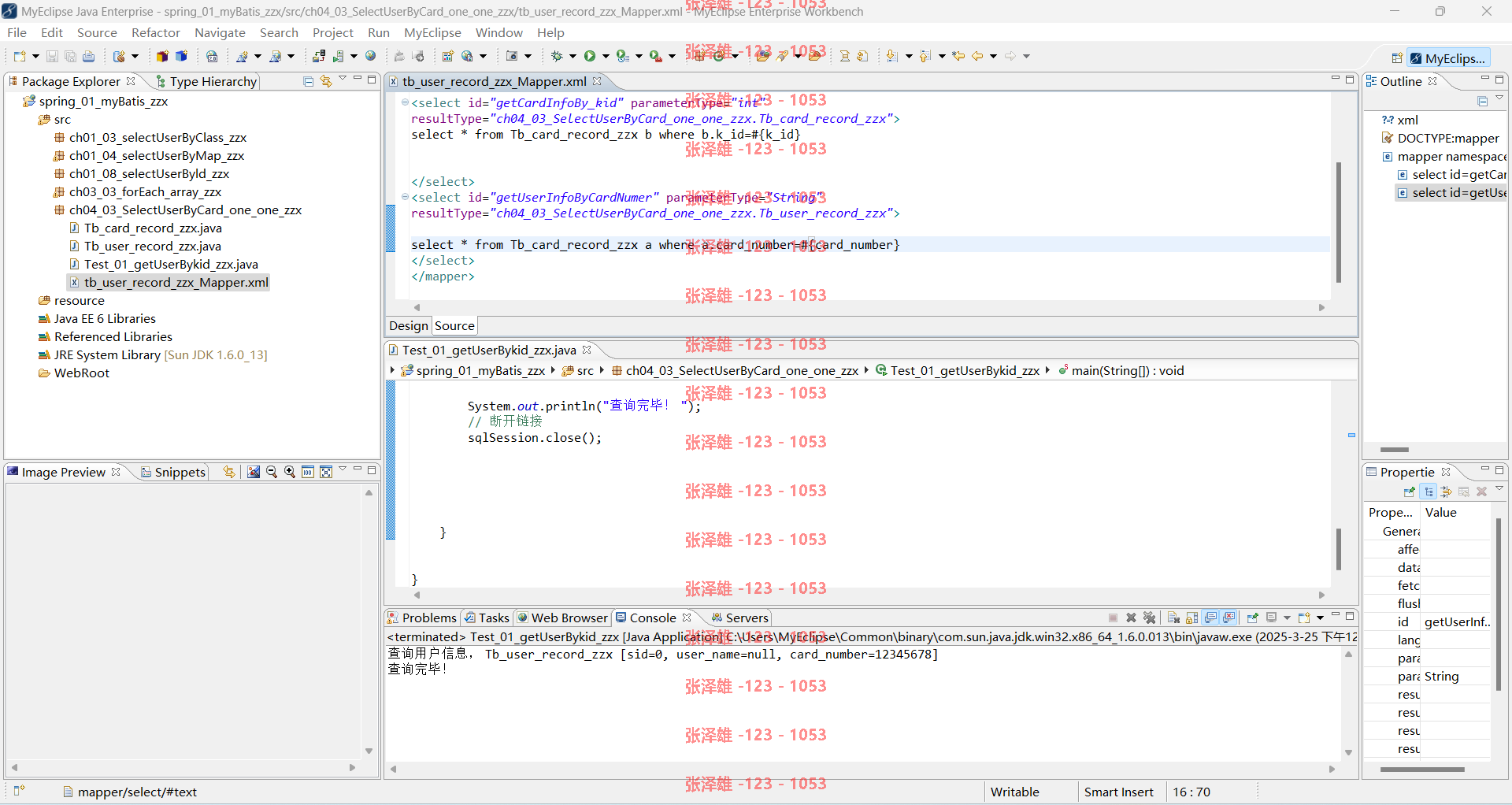Click Last Edit Location arrow icon
The width and height of the screenshot is (1512, 805).
coord(958,56)
